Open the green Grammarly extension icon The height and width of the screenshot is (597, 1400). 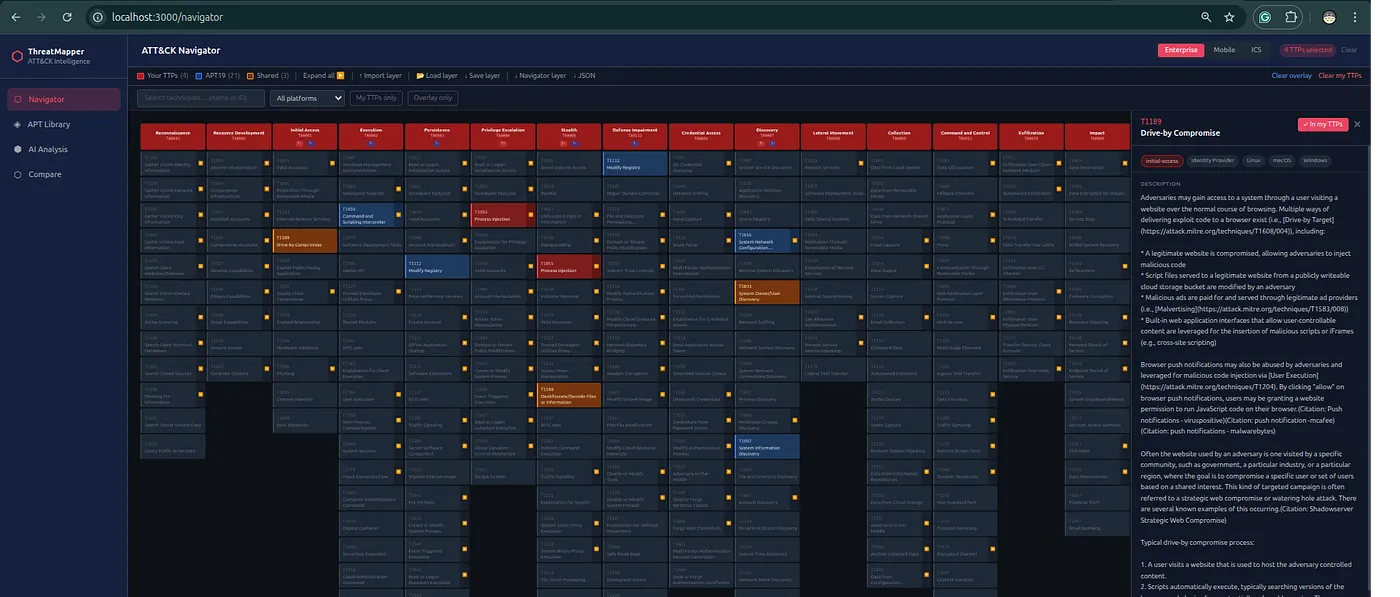coord(1264,17)
